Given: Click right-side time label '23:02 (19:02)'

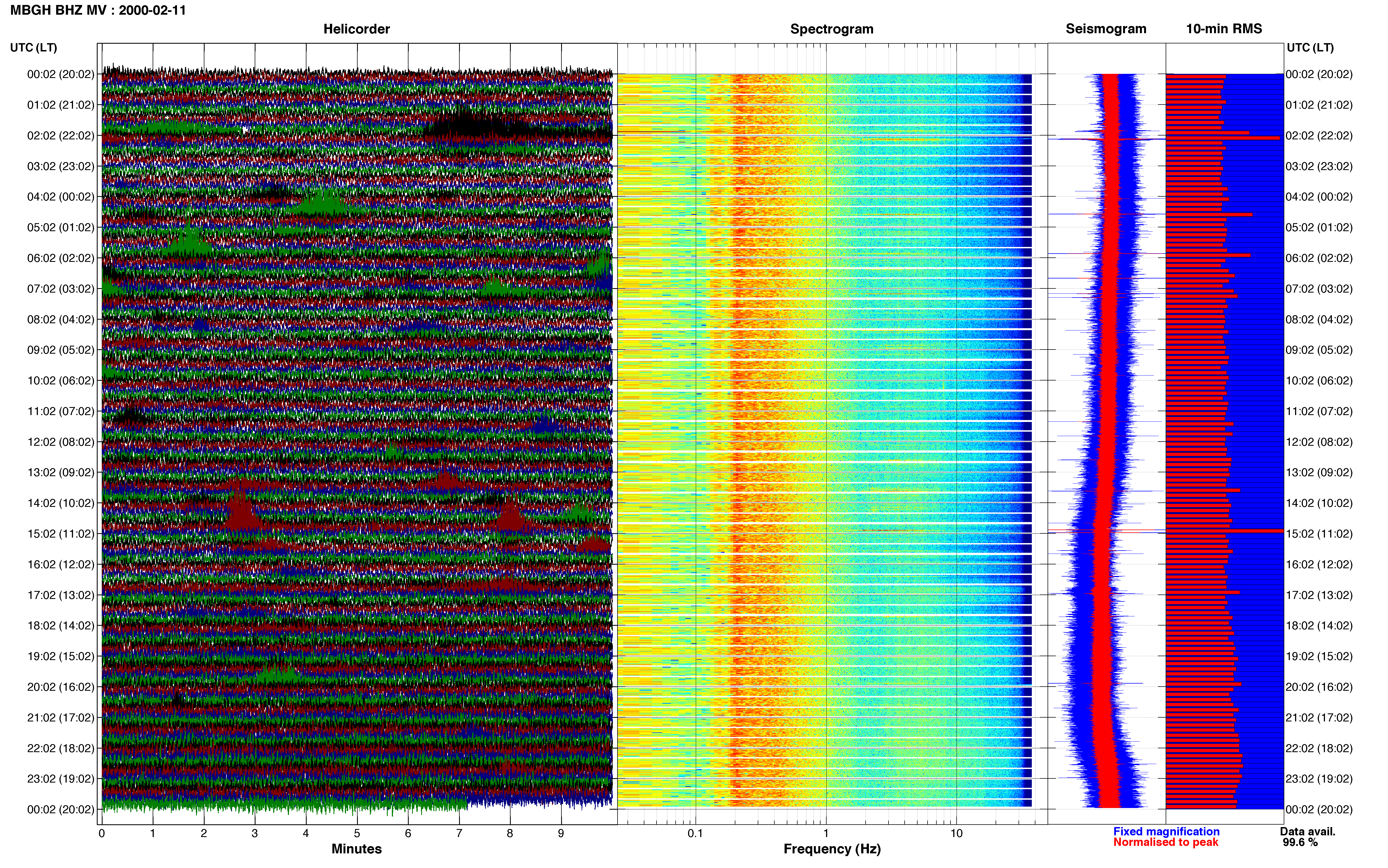Looking at the screenshot, I should pos(1319,779).
